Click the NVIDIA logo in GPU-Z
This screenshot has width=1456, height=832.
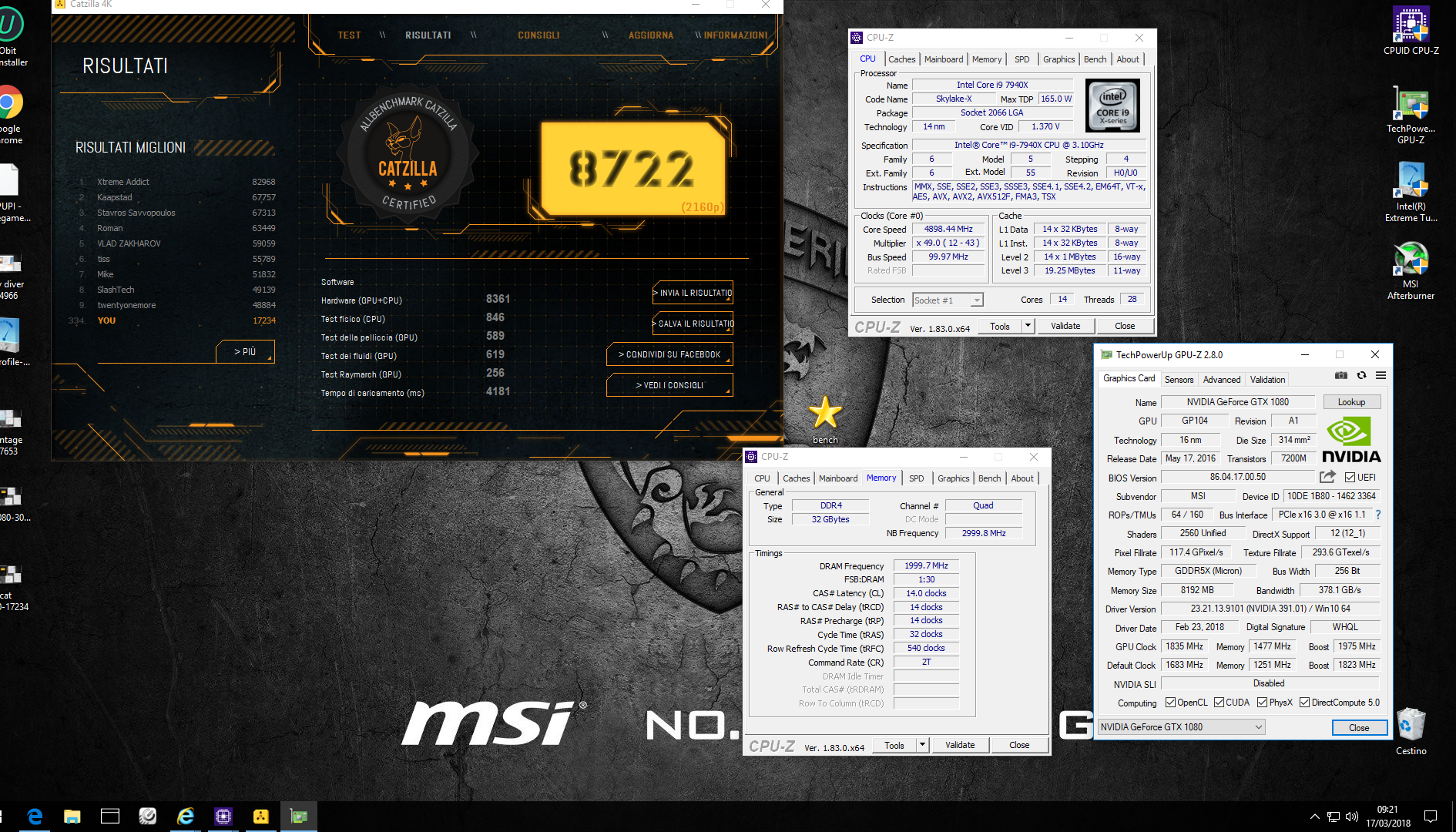click(x=1350, y=439)
